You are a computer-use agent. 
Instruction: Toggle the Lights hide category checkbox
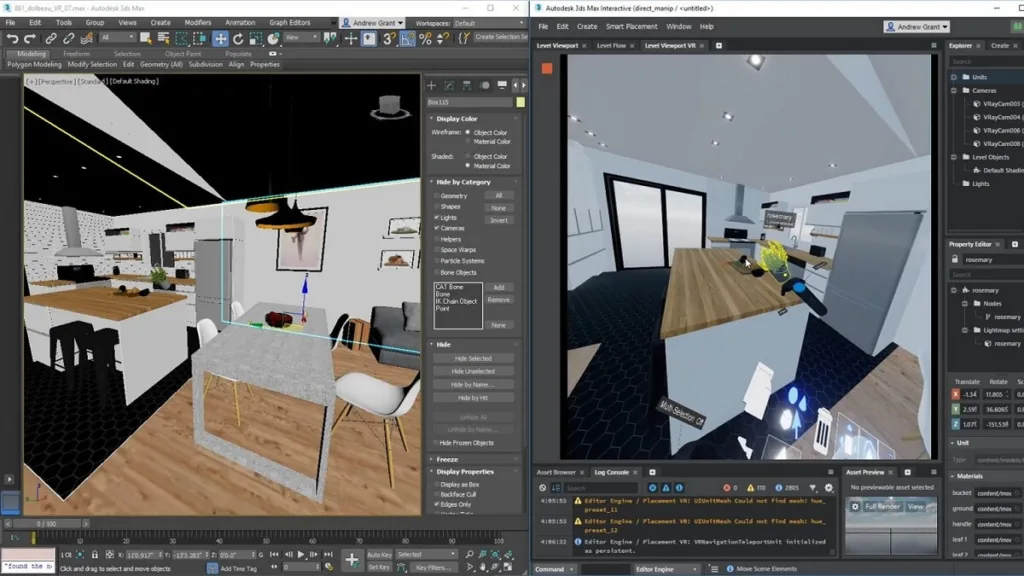click(x=437, y=217)
